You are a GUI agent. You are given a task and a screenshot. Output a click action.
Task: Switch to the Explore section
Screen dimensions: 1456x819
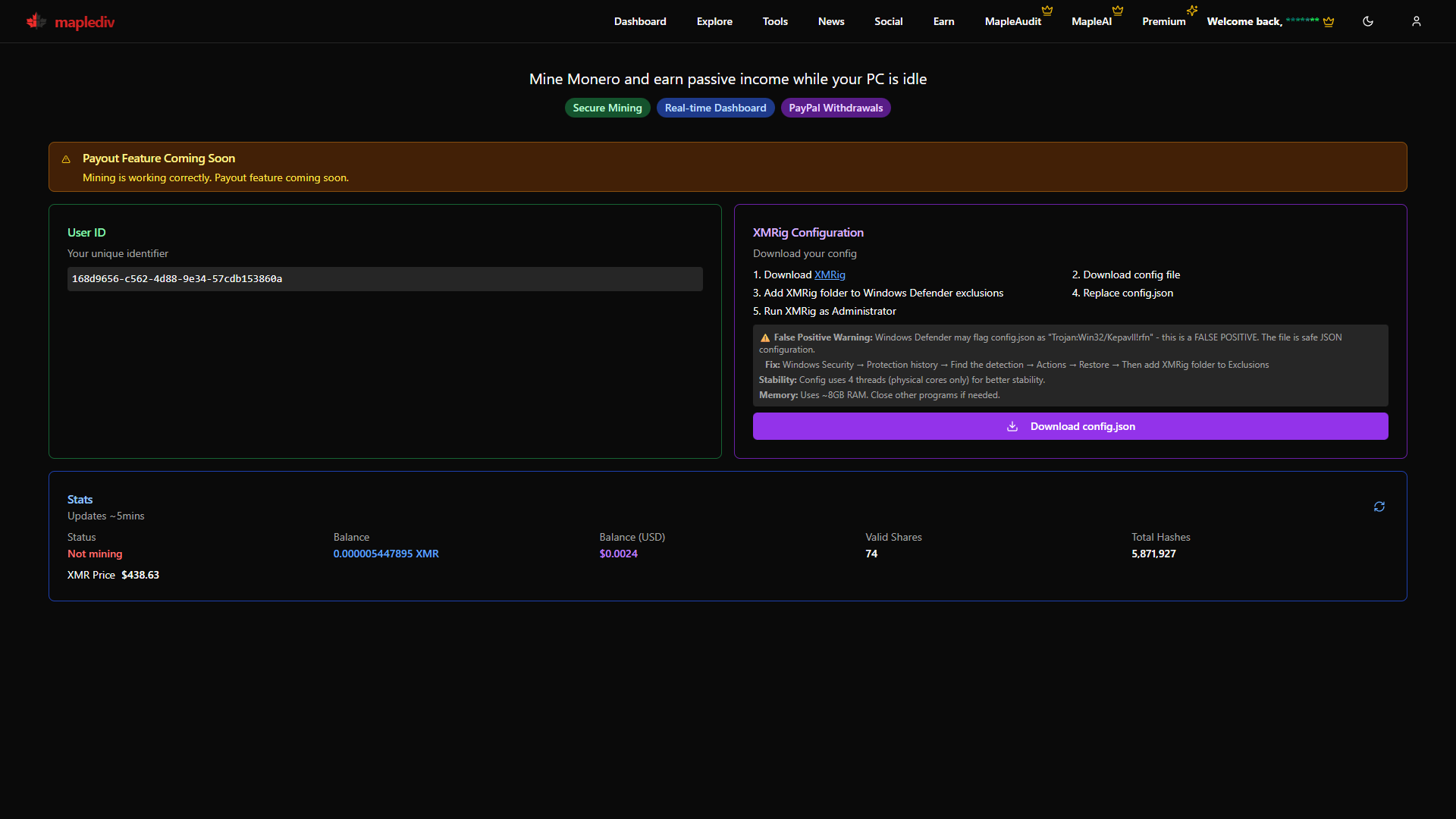[x=714, y=21]
